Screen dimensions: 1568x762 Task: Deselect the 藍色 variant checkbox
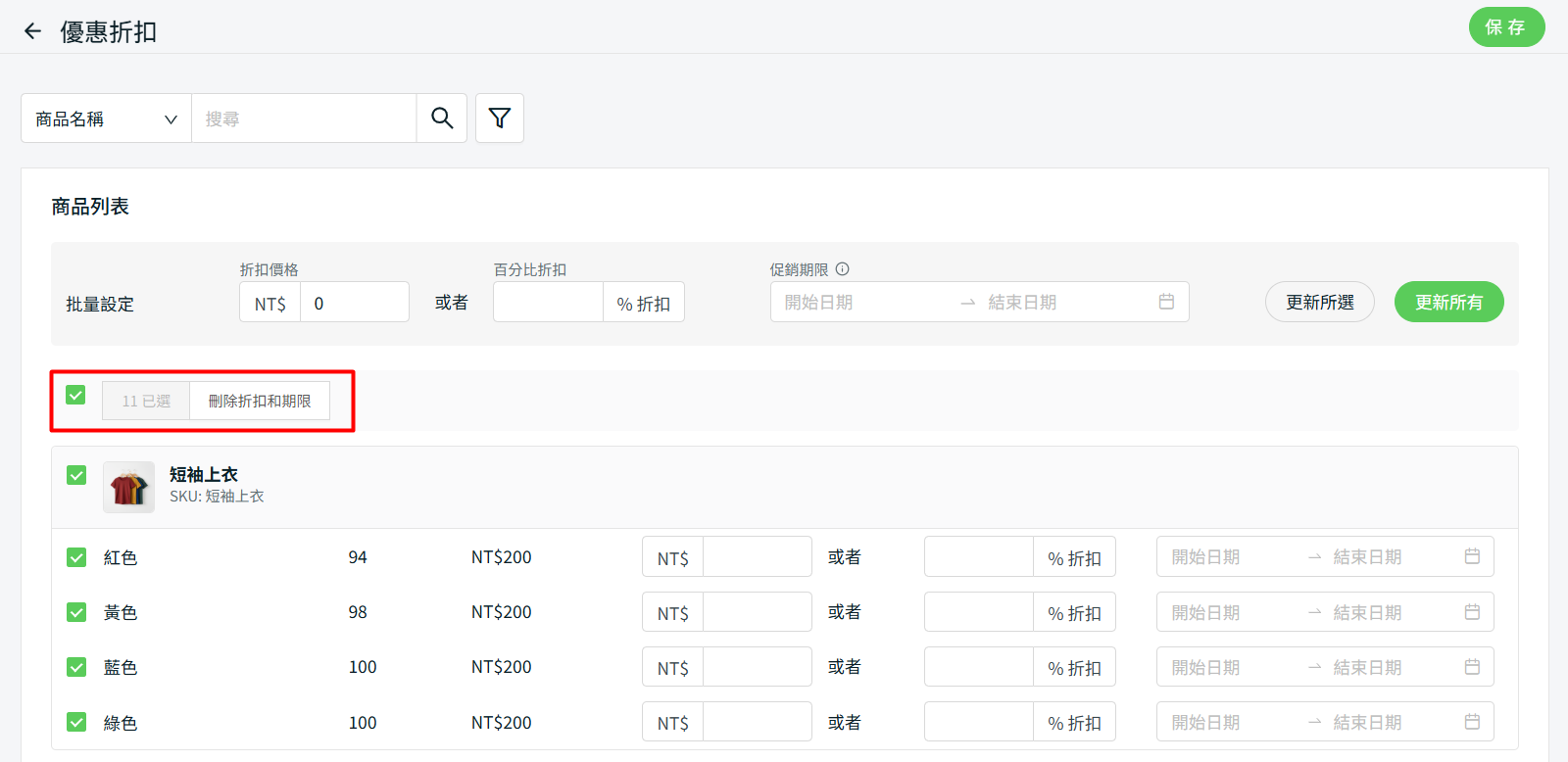pos(76,667)
